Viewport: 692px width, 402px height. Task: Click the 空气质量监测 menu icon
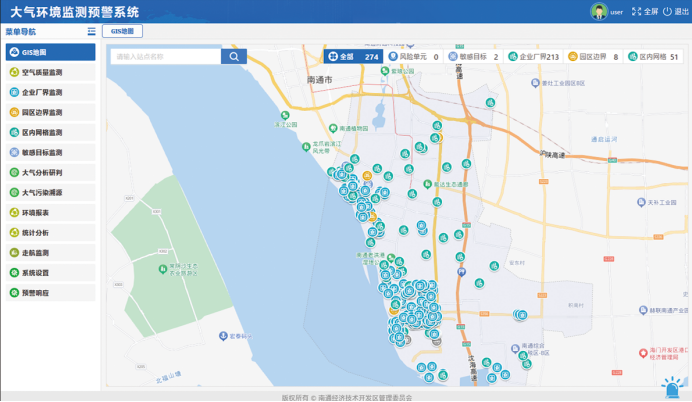coord(14,72)
